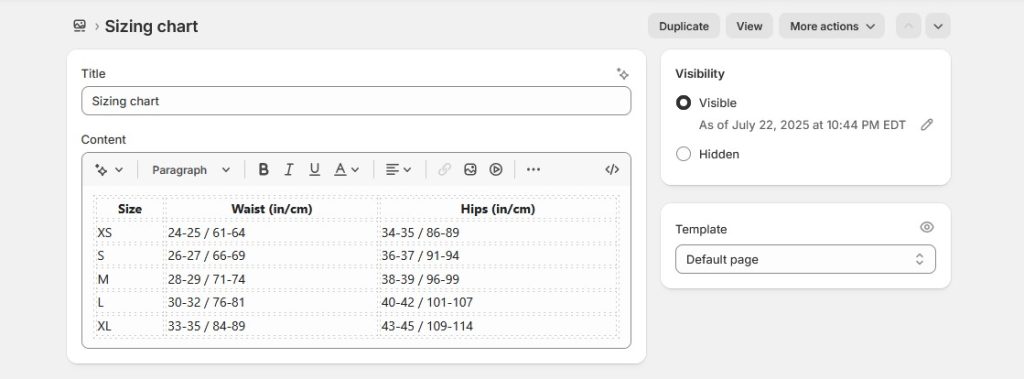Insert a video via play icon
Screen dimensions: 1024x379
click(496, 170)
